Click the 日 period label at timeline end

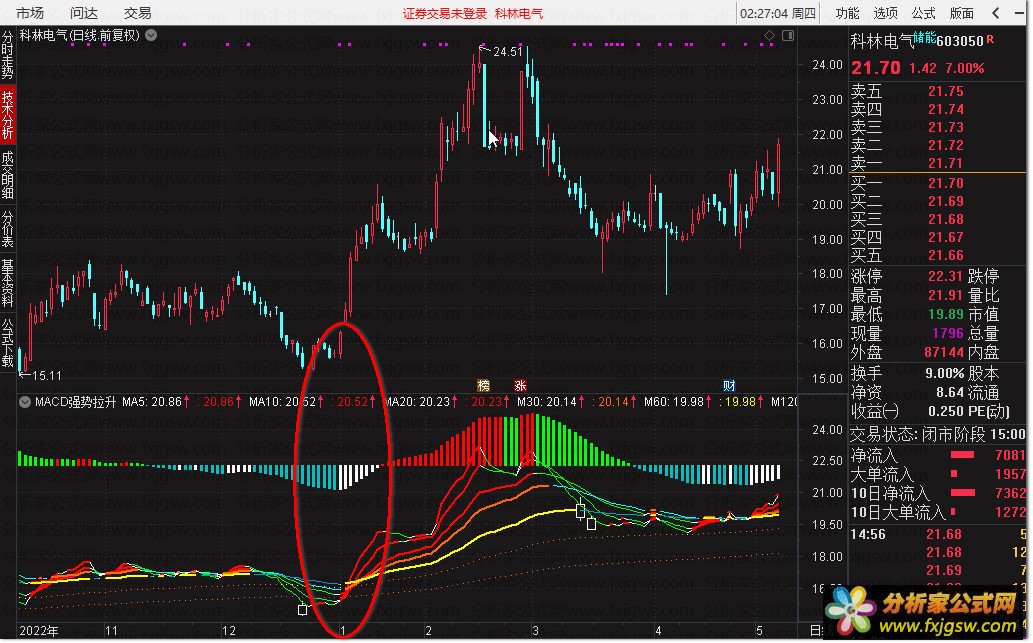point(816,630)
